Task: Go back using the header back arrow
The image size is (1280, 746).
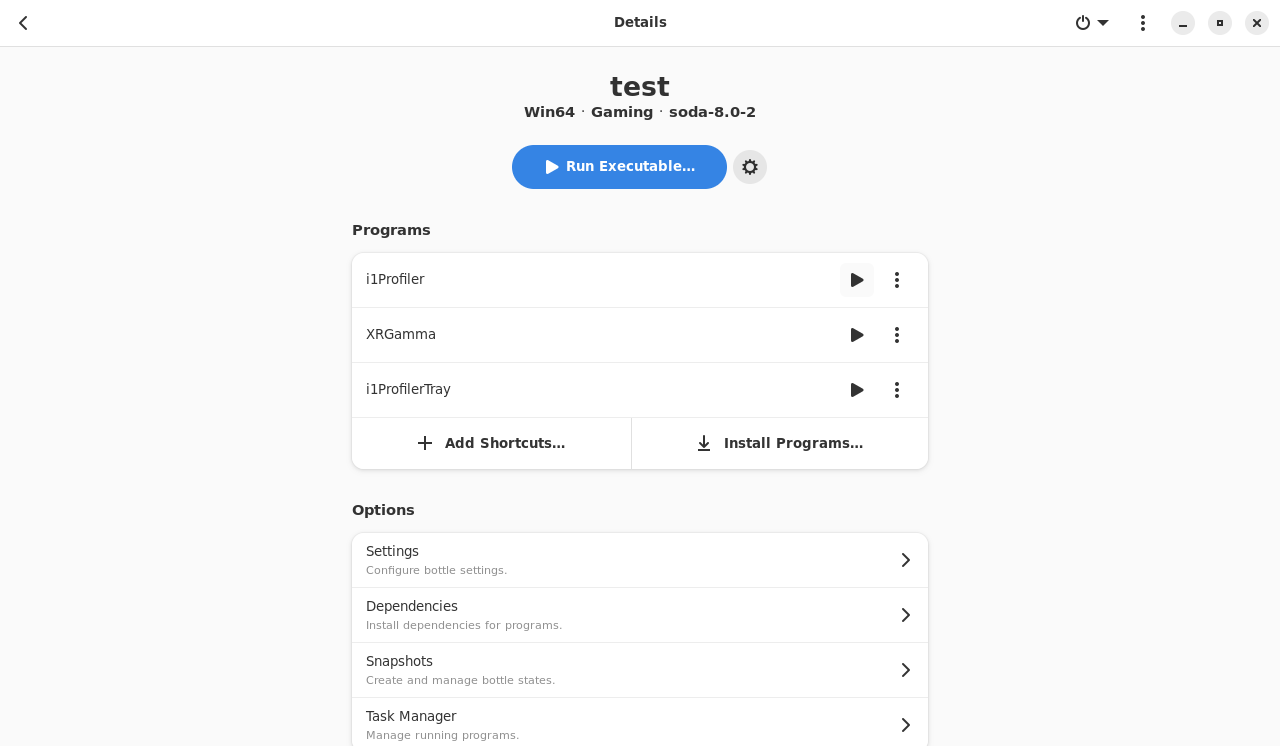Action: [23, 23]
